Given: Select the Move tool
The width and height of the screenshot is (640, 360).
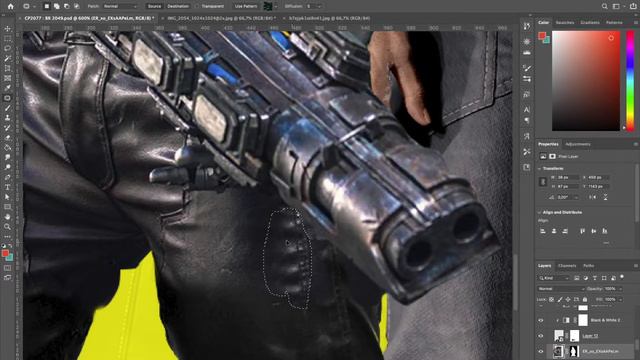Looking at the screenshot, I should pos(7,29).
